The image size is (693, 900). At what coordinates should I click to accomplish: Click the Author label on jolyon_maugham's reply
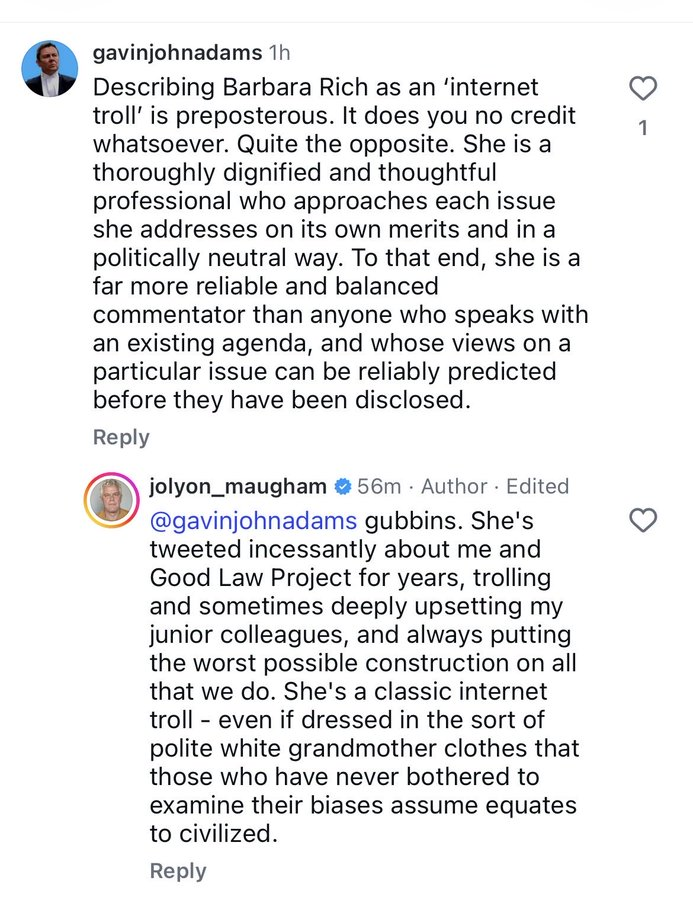454,487
